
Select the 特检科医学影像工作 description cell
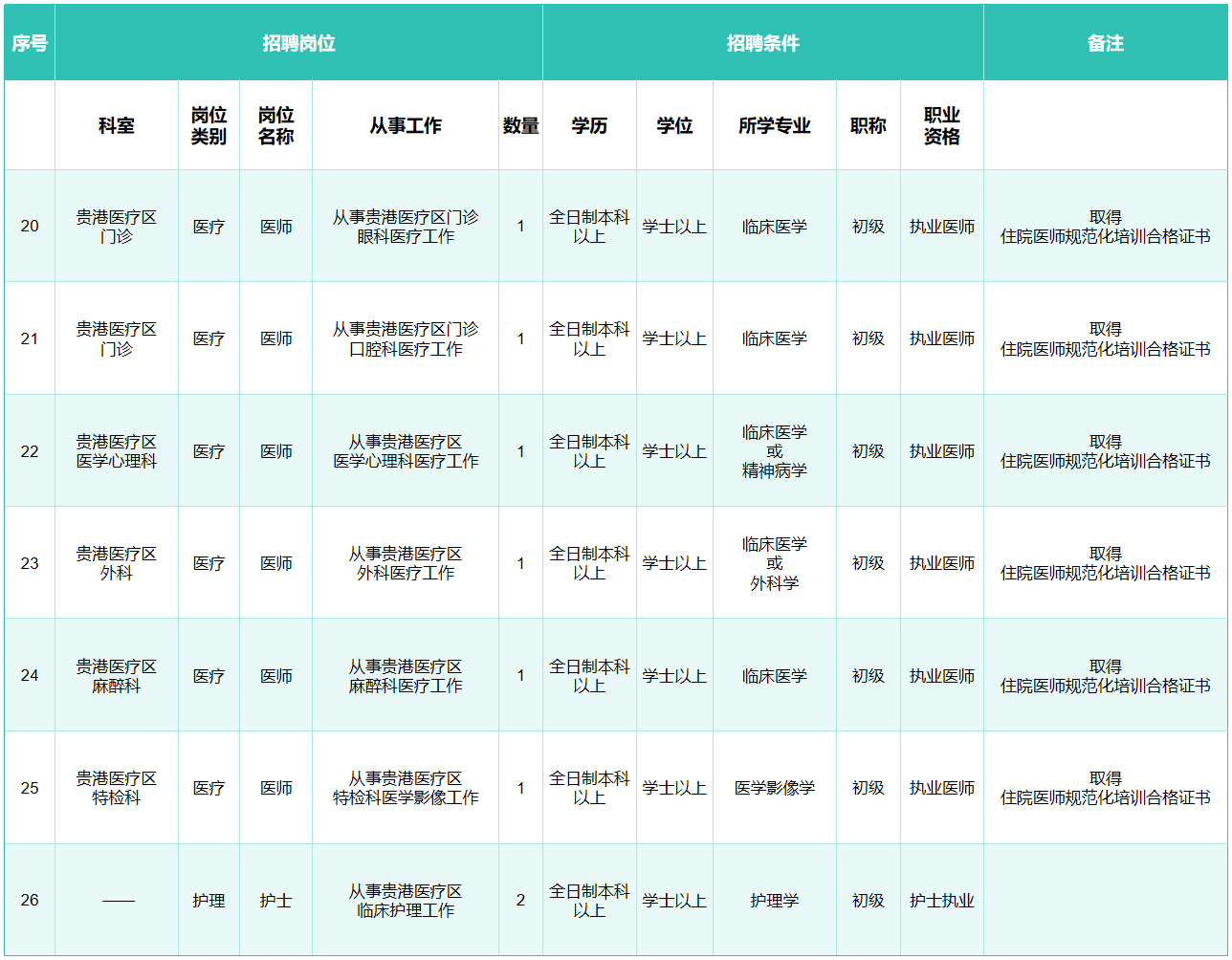(x=406, y=788)
